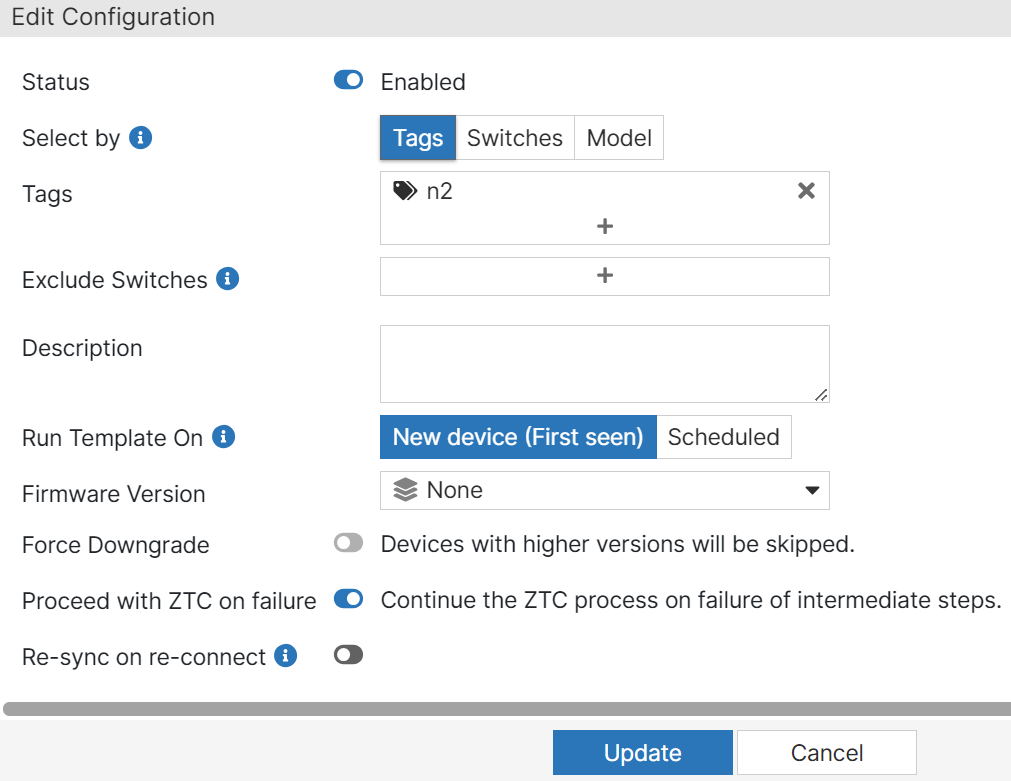
Task: Click the tag icon beside n2
Action: pyautogui.click(x=404, y=191)
